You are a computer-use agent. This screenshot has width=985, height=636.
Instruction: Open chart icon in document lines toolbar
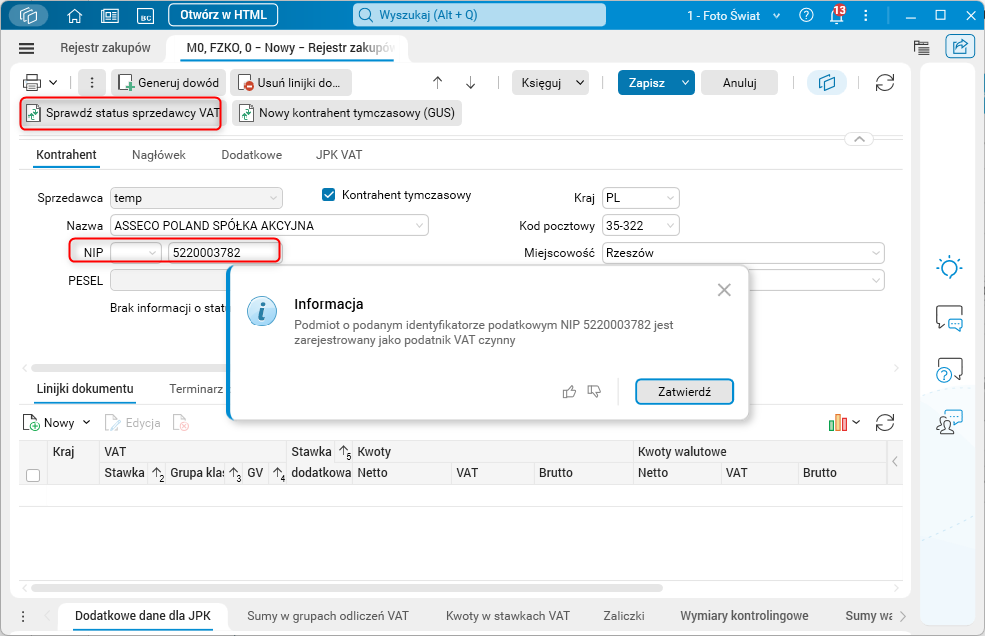point(837,423)
